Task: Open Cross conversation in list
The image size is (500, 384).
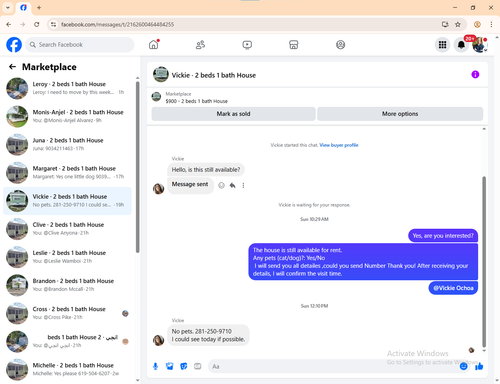Action: point(67,313)
